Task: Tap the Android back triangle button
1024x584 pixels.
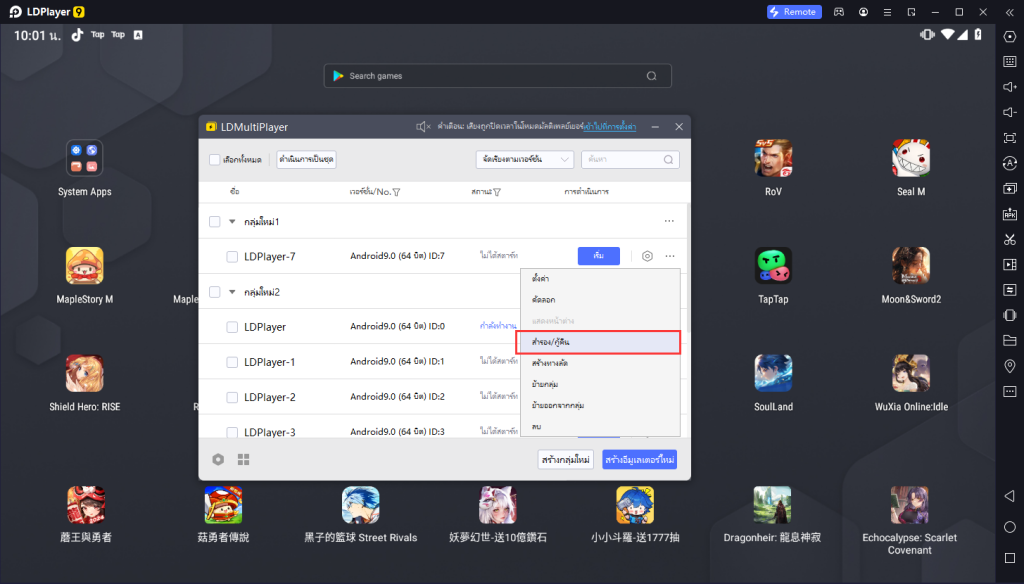Action: [x=1009, y=496]
